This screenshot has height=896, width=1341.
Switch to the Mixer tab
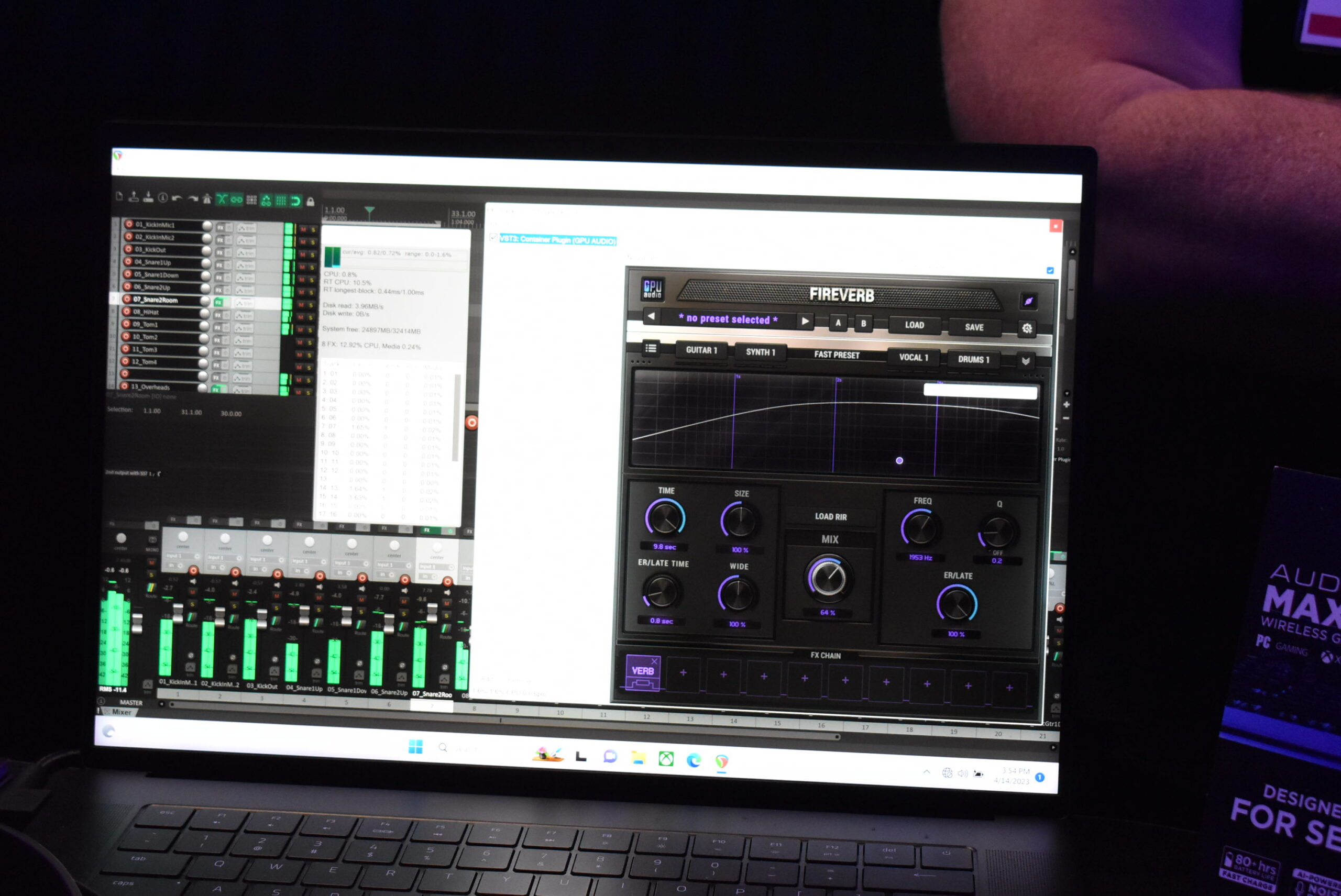coord(121,712)
